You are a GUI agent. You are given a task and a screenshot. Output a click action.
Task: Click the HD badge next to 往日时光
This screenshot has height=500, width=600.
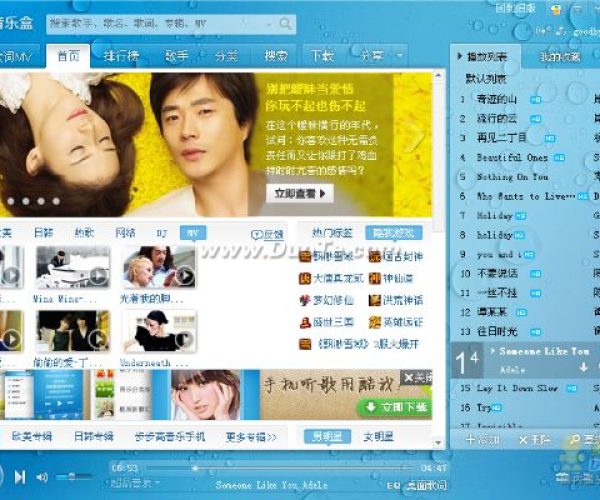click(536, 332)
